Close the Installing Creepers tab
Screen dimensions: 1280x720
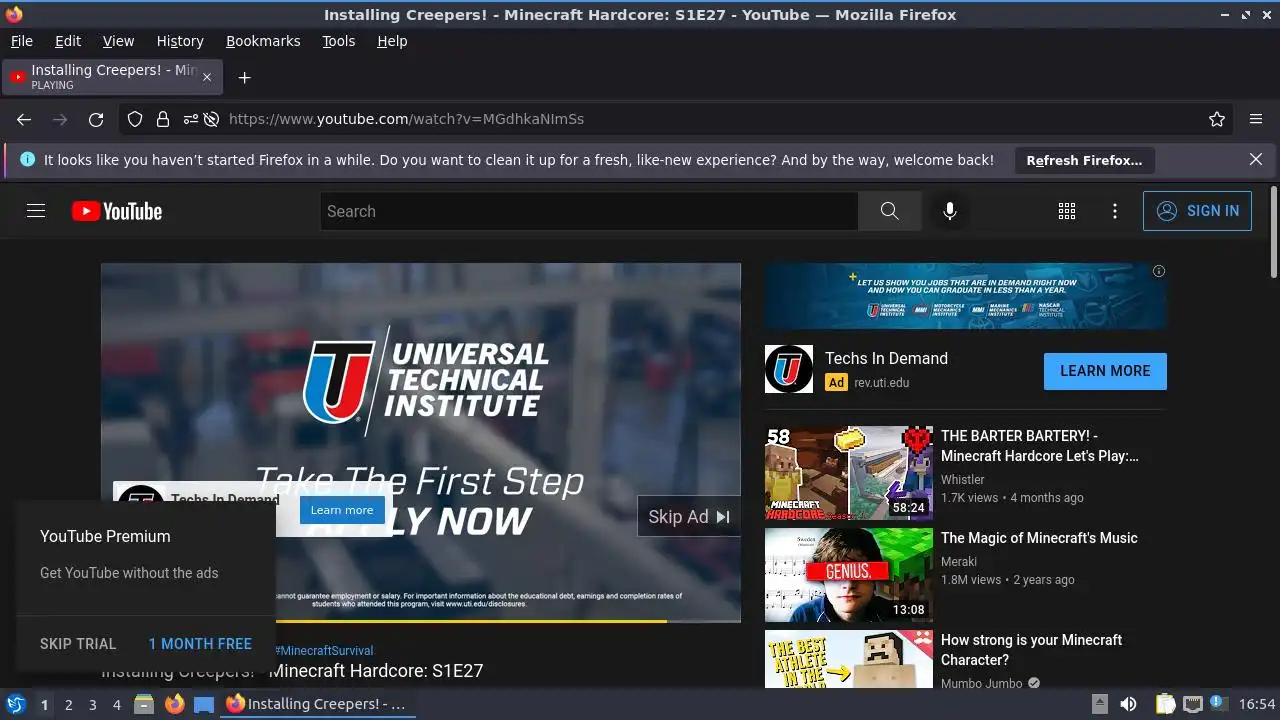pos(207,77)
